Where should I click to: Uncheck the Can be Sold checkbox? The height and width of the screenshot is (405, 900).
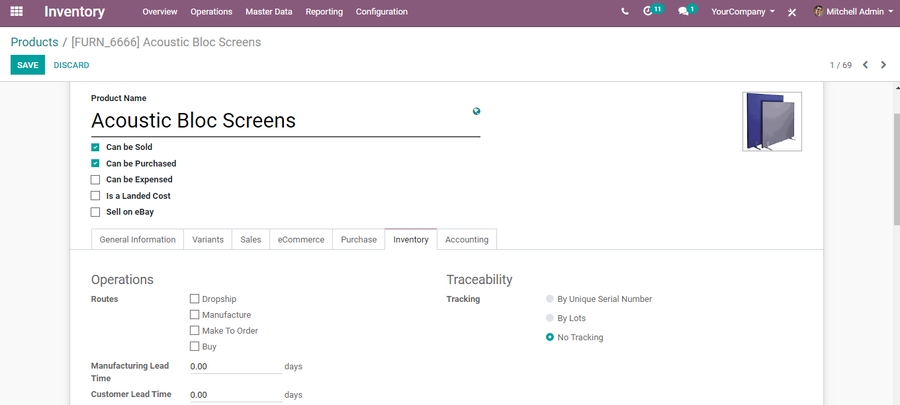[x=96, y=147]
